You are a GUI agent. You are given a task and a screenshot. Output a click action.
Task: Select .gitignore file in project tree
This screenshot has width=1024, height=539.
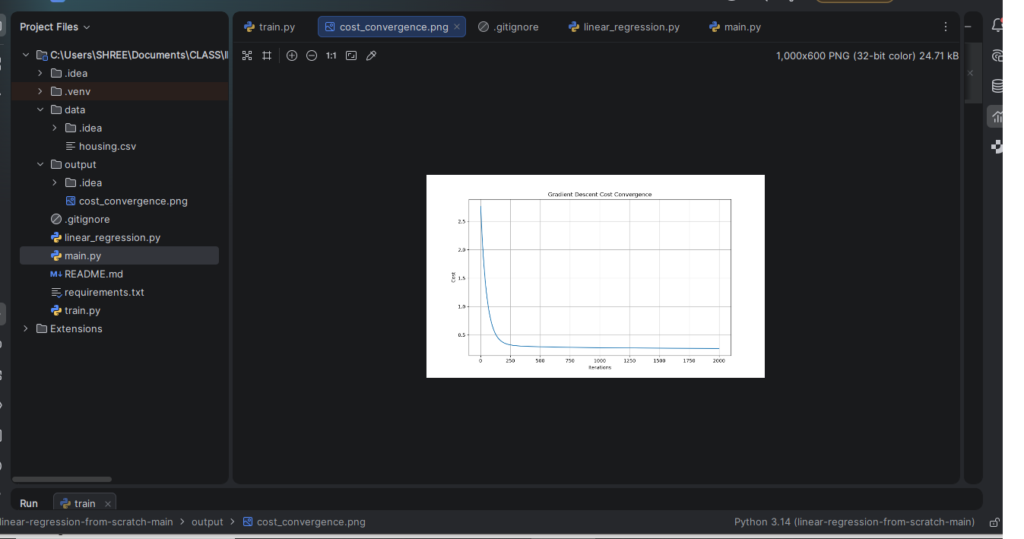click(x=80, y=220)
